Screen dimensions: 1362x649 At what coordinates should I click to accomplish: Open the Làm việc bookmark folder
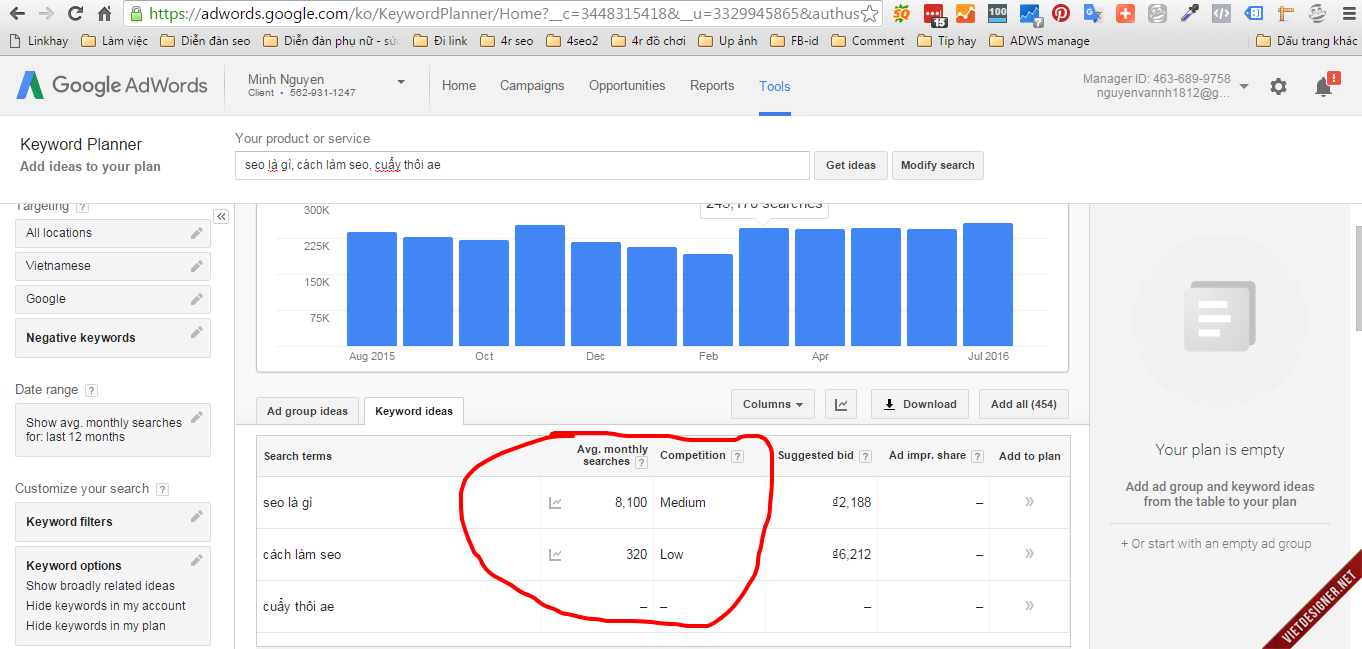click(114, 41)
